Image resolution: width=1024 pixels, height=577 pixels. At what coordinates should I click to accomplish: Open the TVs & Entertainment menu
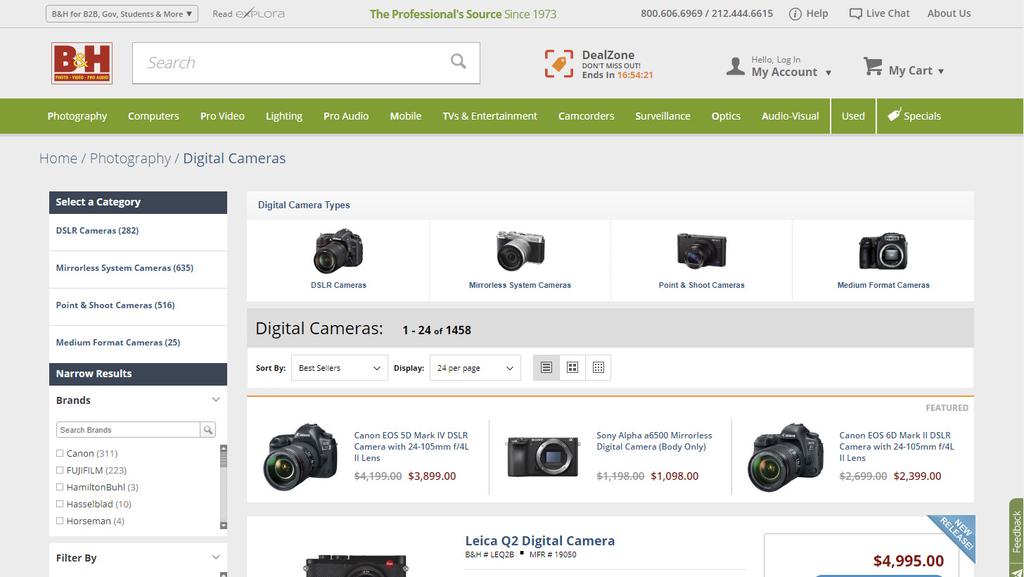point(490,116)
